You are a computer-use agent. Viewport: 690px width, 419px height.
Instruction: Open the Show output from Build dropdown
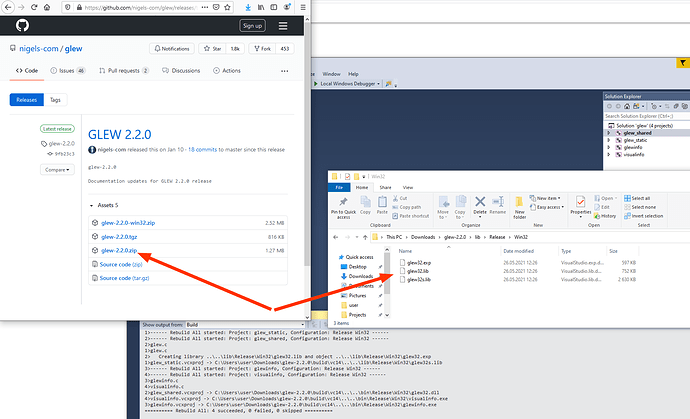click(246, 325)
